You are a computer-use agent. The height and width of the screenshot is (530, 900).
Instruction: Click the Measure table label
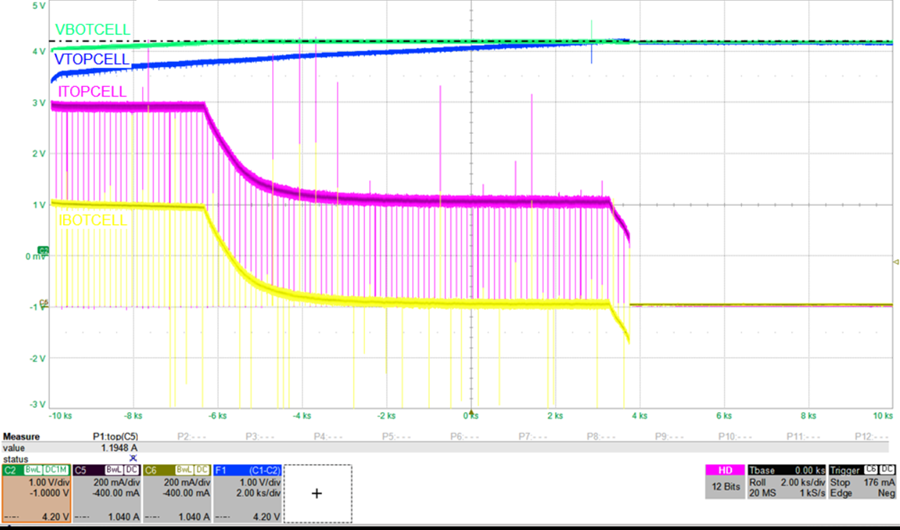(x=22, y=437)
